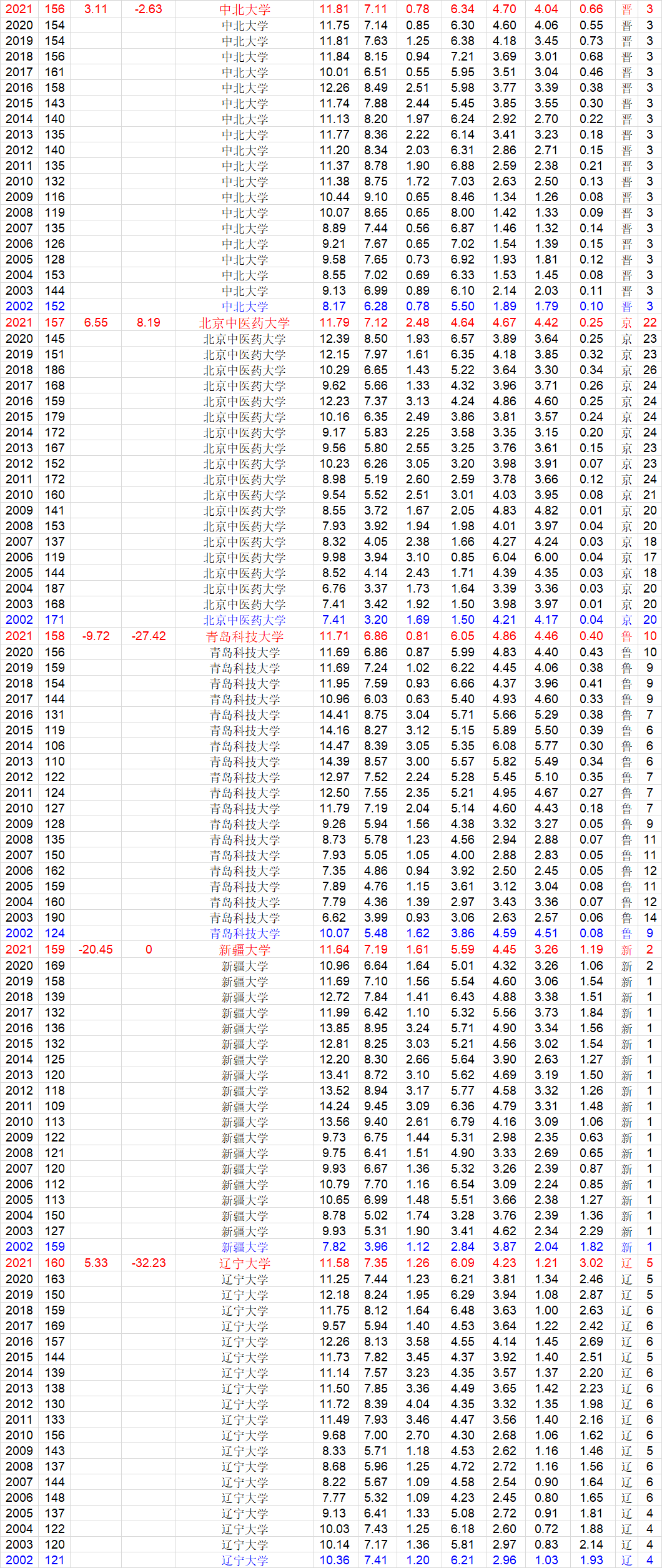Click rank 156 in the 2021 中北大学 row
Screen dimensions: 662x1568
point(54,9)
